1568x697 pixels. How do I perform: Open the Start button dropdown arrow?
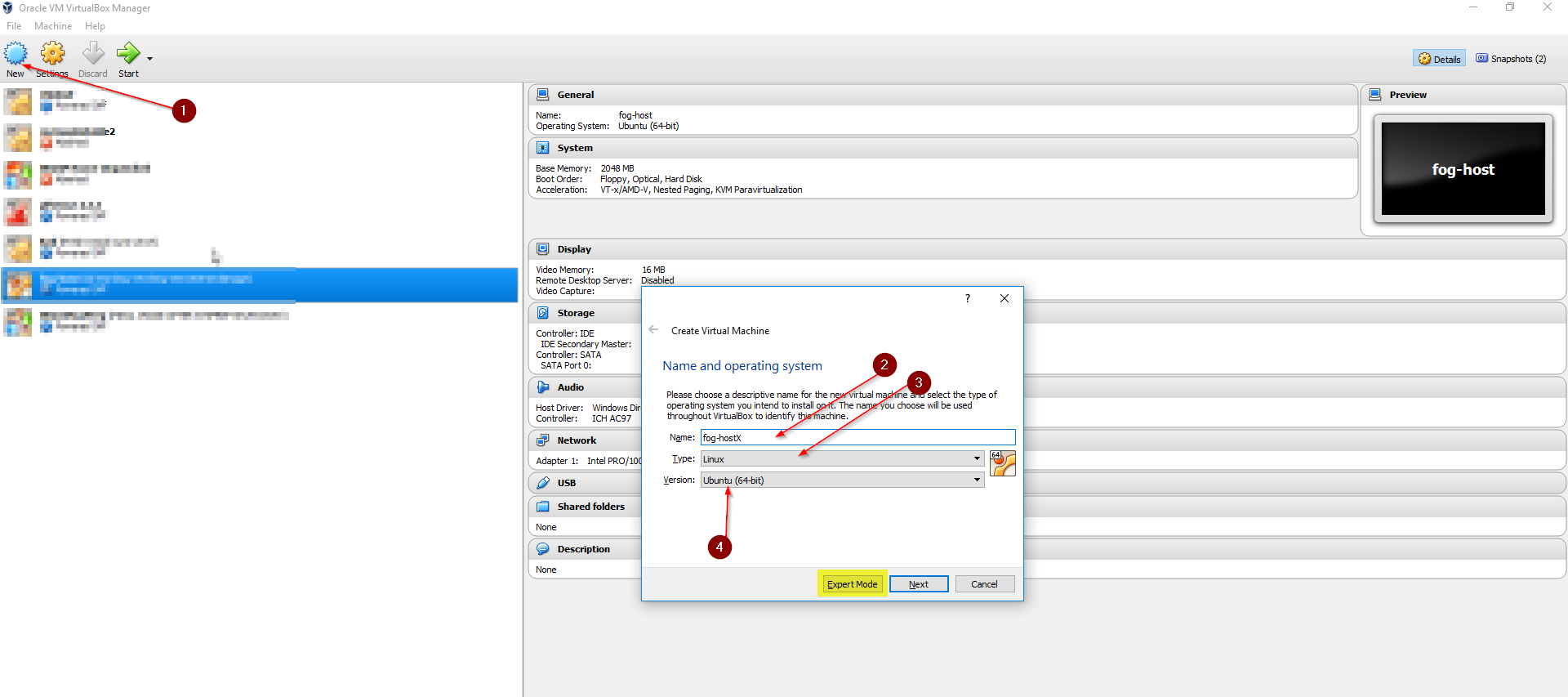tap(149, 59)
